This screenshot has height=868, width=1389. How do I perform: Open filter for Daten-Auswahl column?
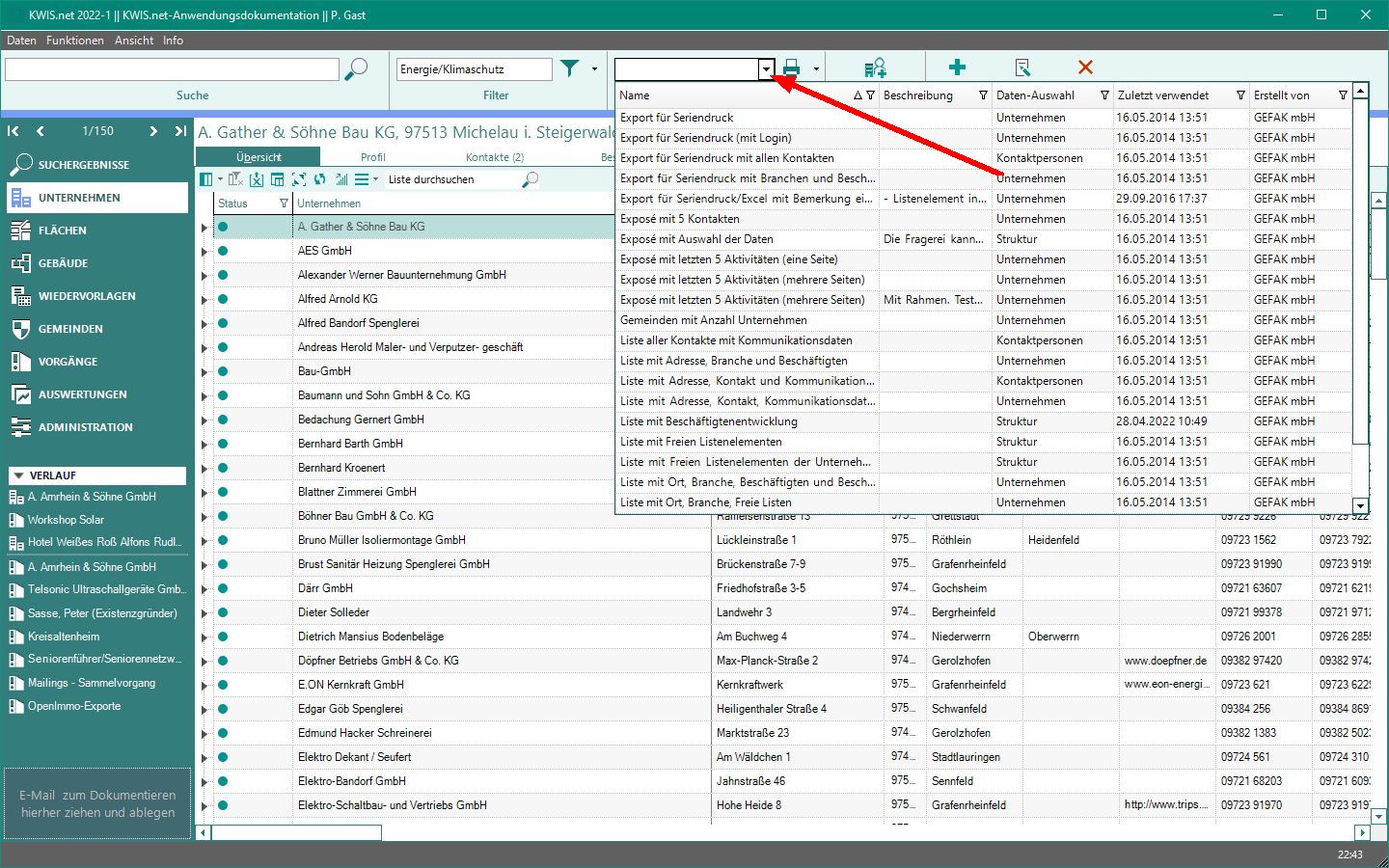[x=1104, y=95]
